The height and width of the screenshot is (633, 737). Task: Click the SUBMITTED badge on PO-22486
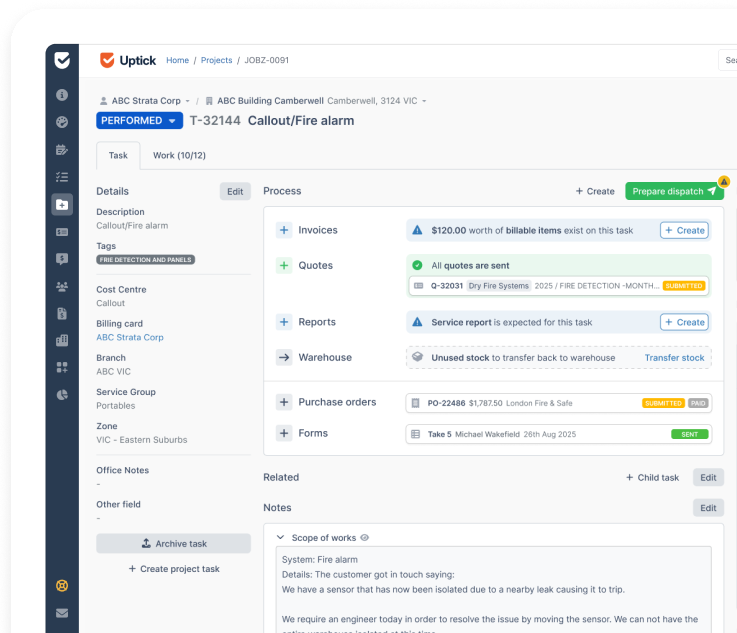pos(663,403)
